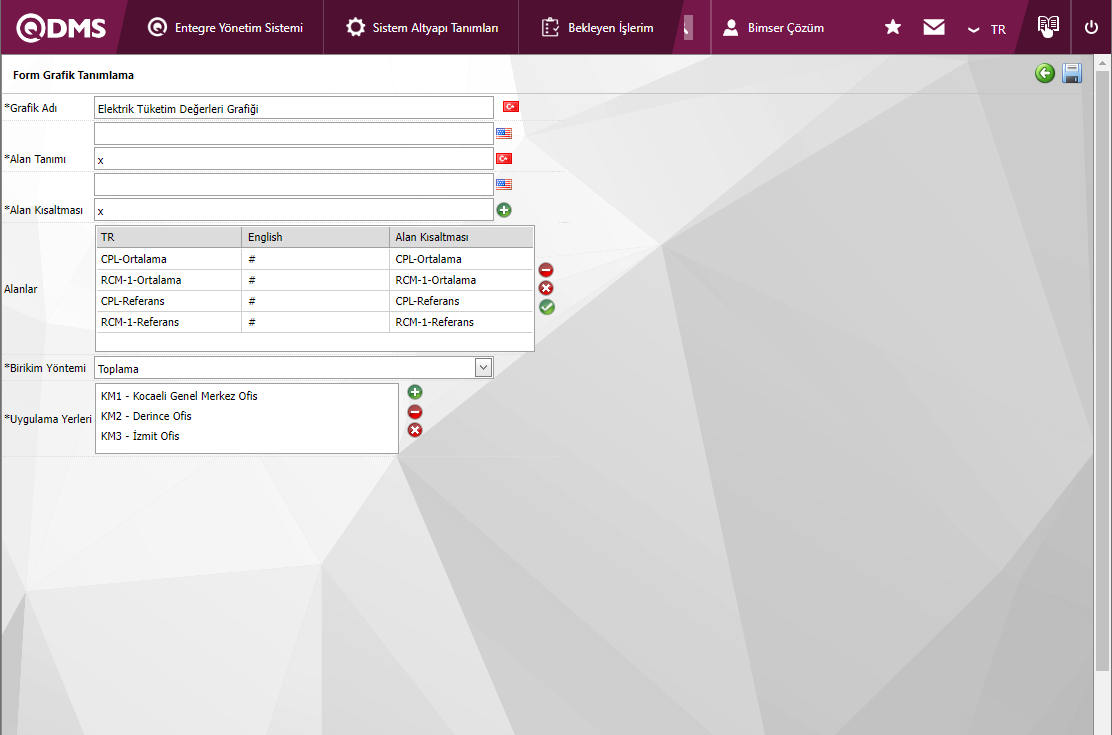
Task: Select KM2 - Derince Ofis
Action: [146, 416]
